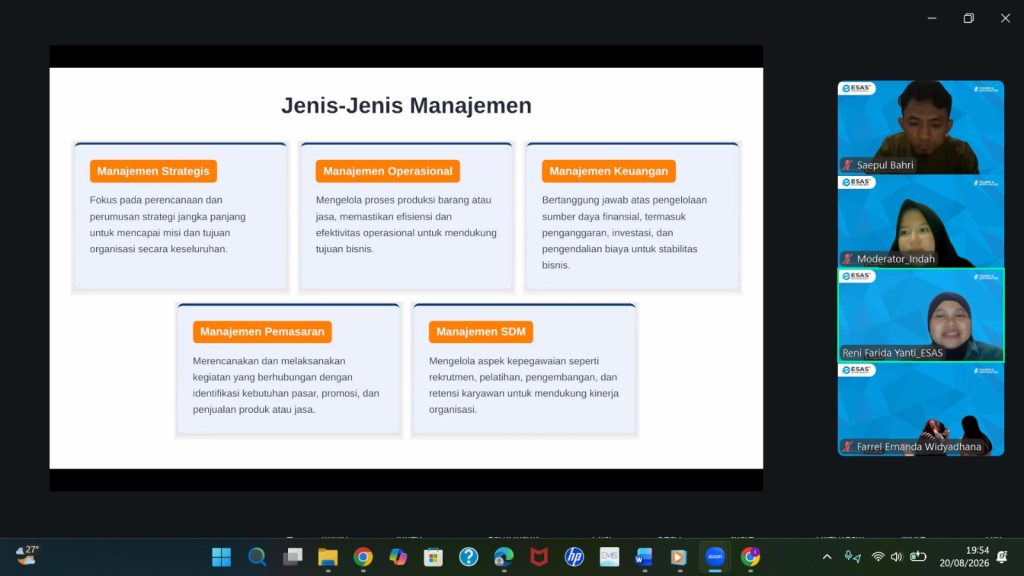
Task: Click the Manajemen SDM orange label
Action: click(x=481, y=332)
